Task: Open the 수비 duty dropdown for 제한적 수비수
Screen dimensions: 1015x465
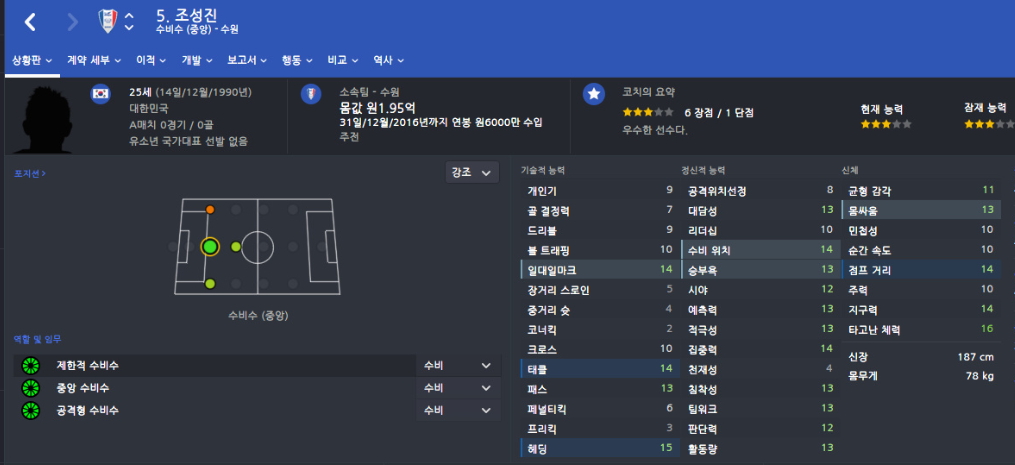Action: [x=458, y=366]
